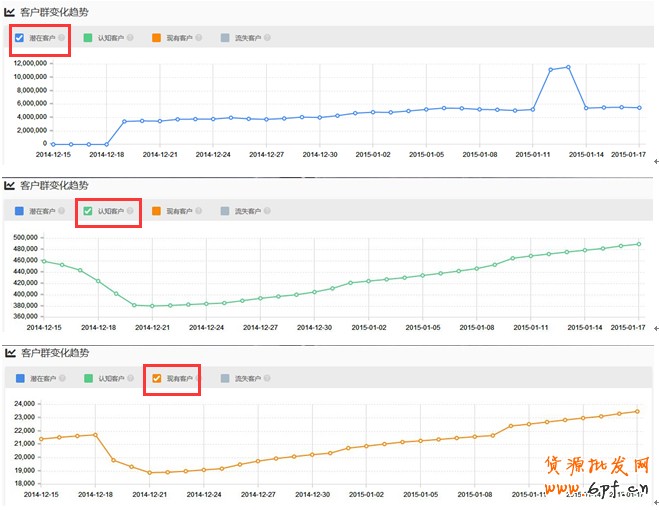The width and height of the screenshot is (659, 510).
Task: Click trend chart icon in bottom panel title
Action: click(x=10, y=353)
